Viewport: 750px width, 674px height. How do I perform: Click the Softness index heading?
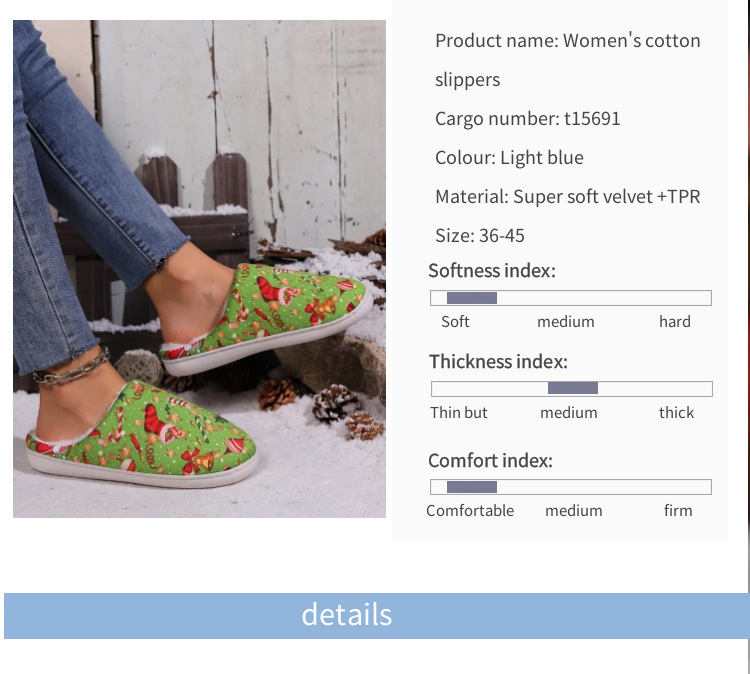(x=491, y=271)
